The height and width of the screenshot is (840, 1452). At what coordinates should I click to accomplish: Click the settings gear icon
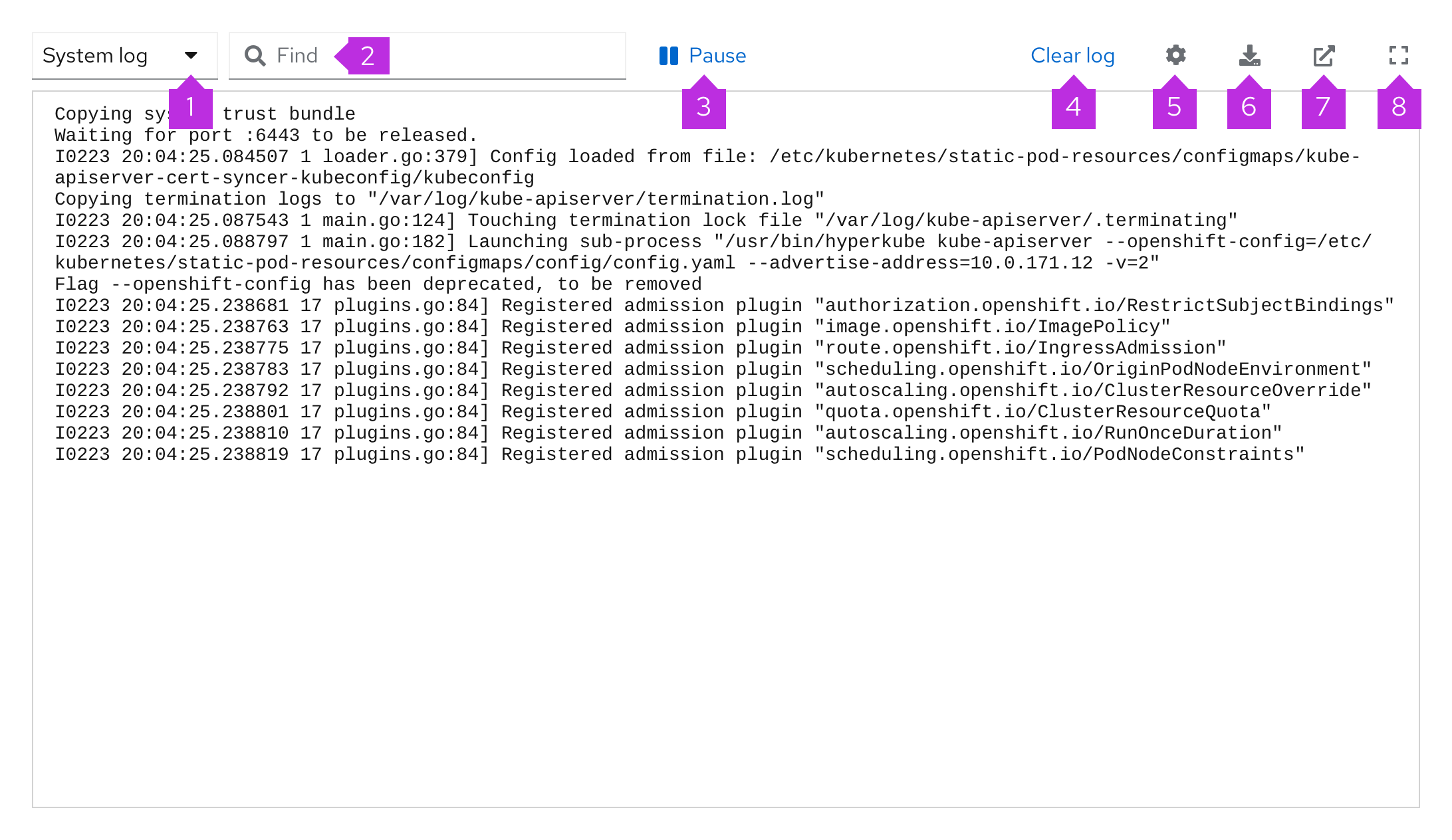pos(1176,56)
